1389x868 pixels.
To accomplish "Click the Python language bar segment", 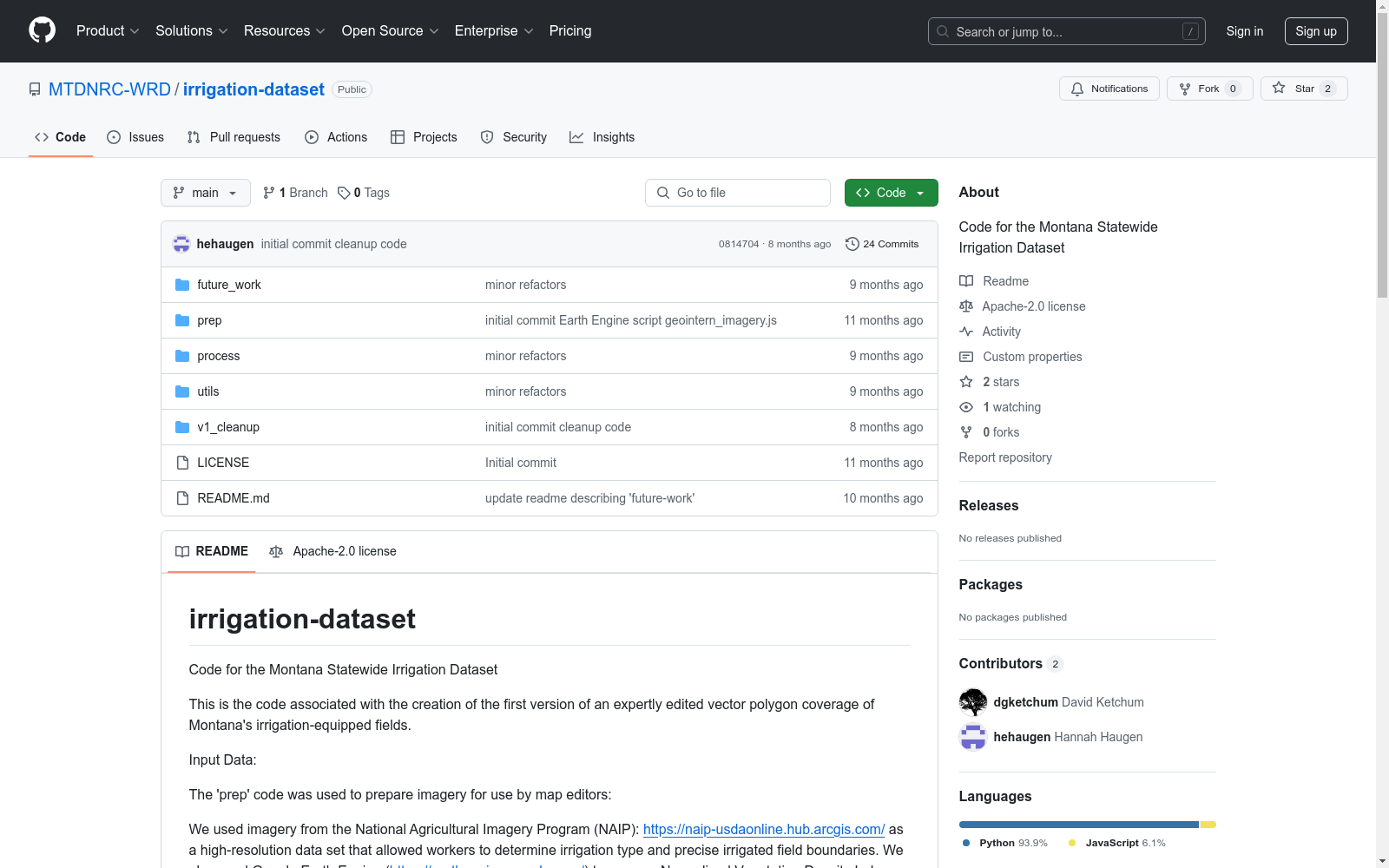I will pyautogui.click(x=1079, y=825).
